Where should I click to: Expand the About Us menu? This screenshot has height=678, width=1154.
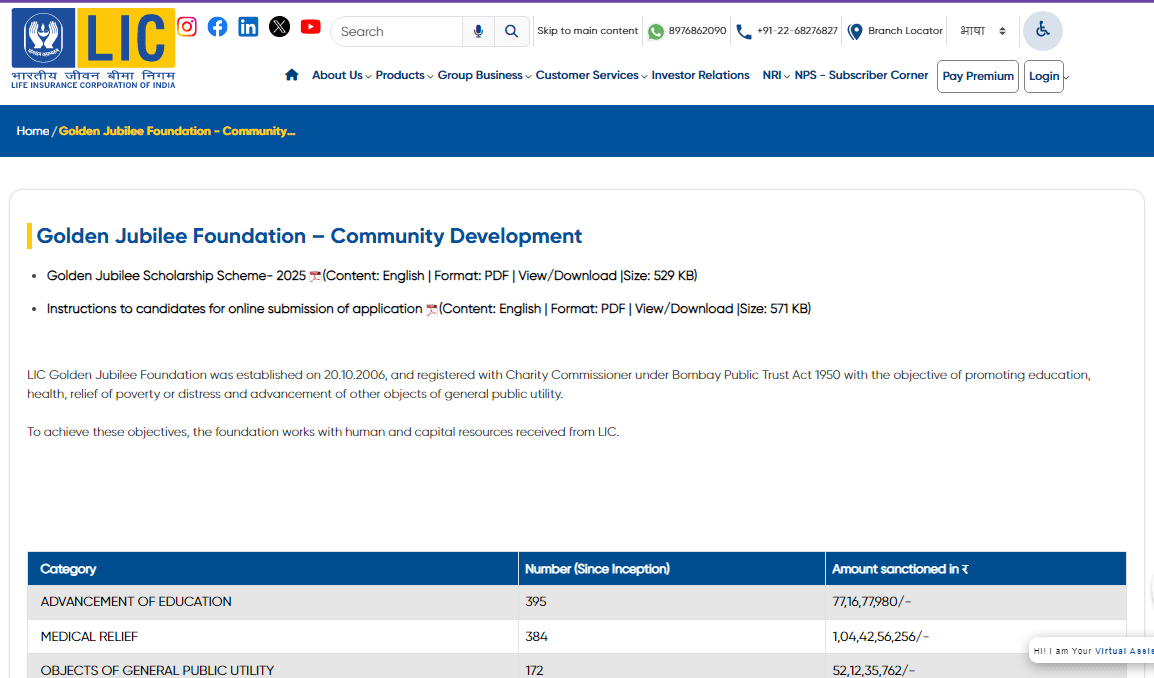coord(337,75)
